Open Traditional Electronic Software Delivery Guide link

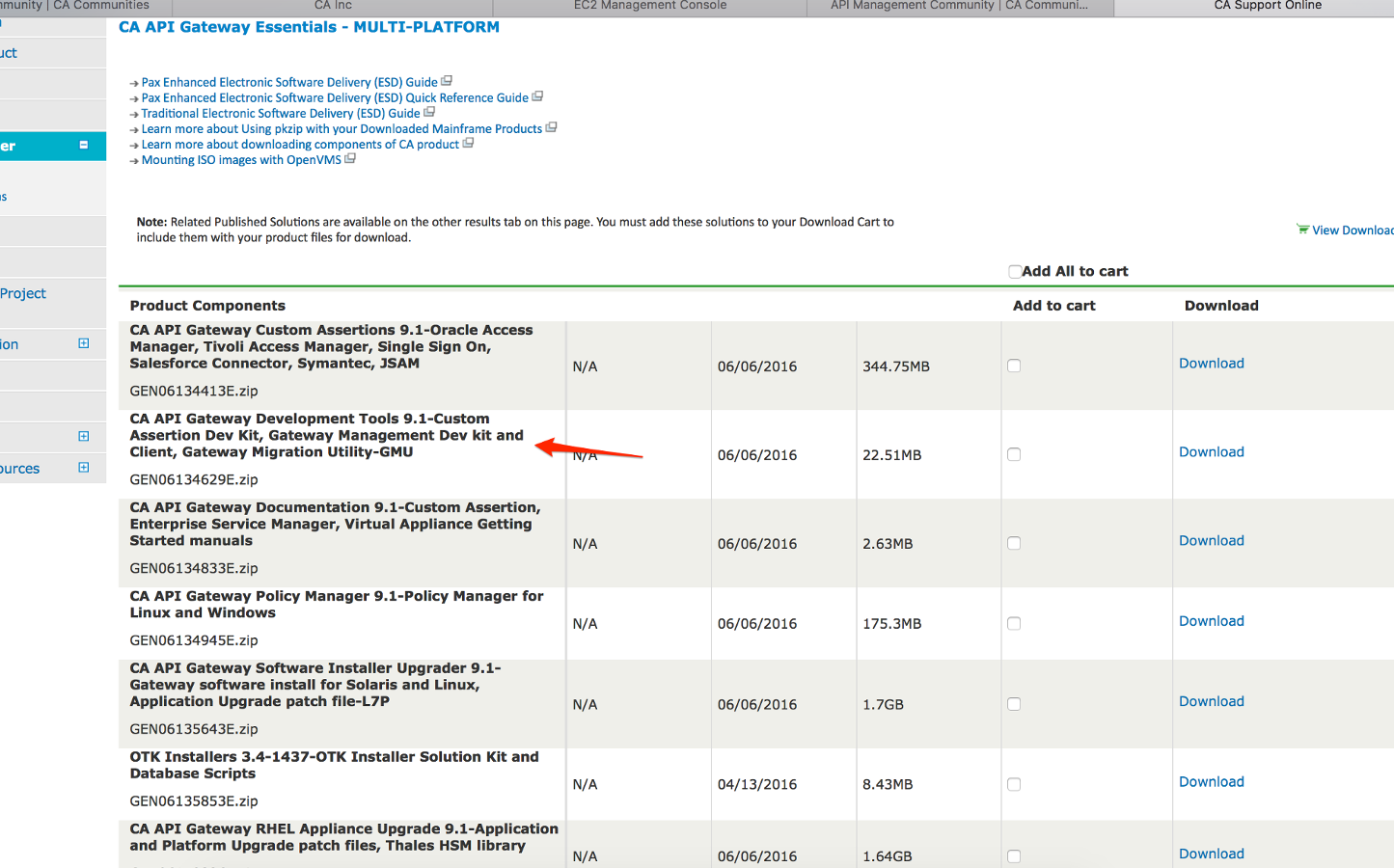pyautogui.click(x=281, y=114)
